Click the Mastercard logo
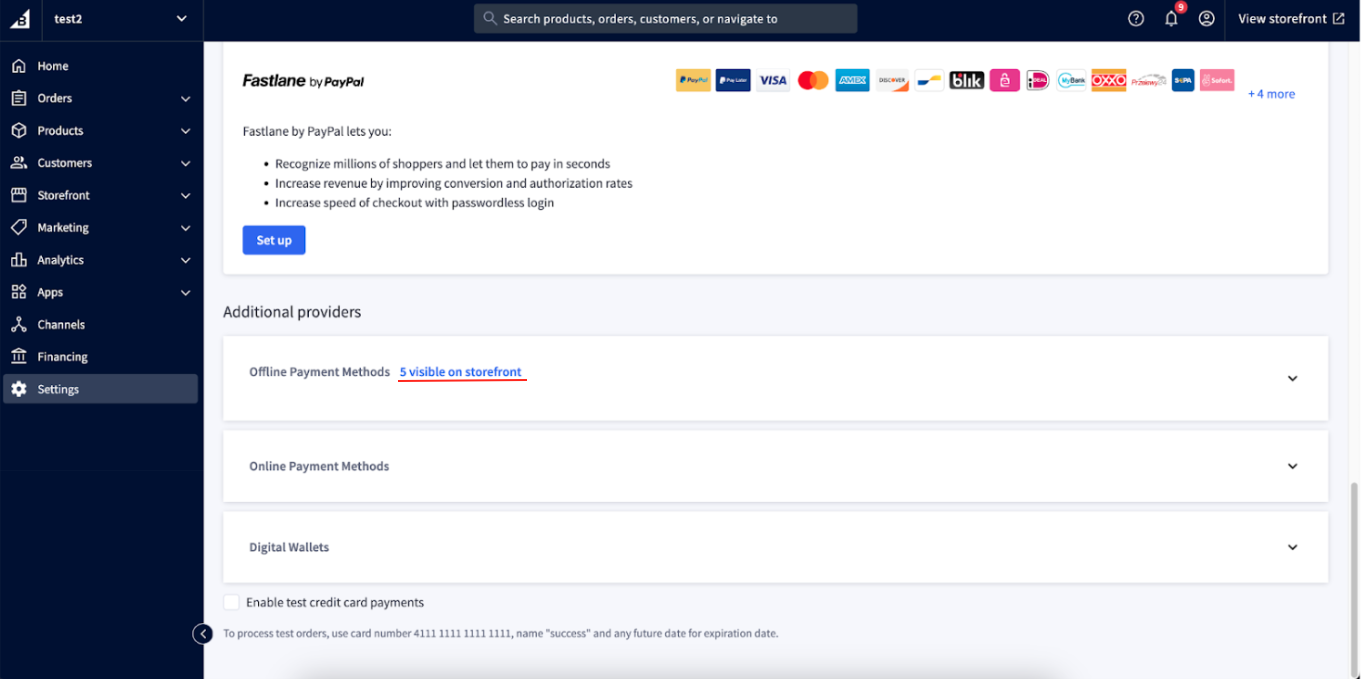The image size is (1362, 679). click(x=813, y=80)
